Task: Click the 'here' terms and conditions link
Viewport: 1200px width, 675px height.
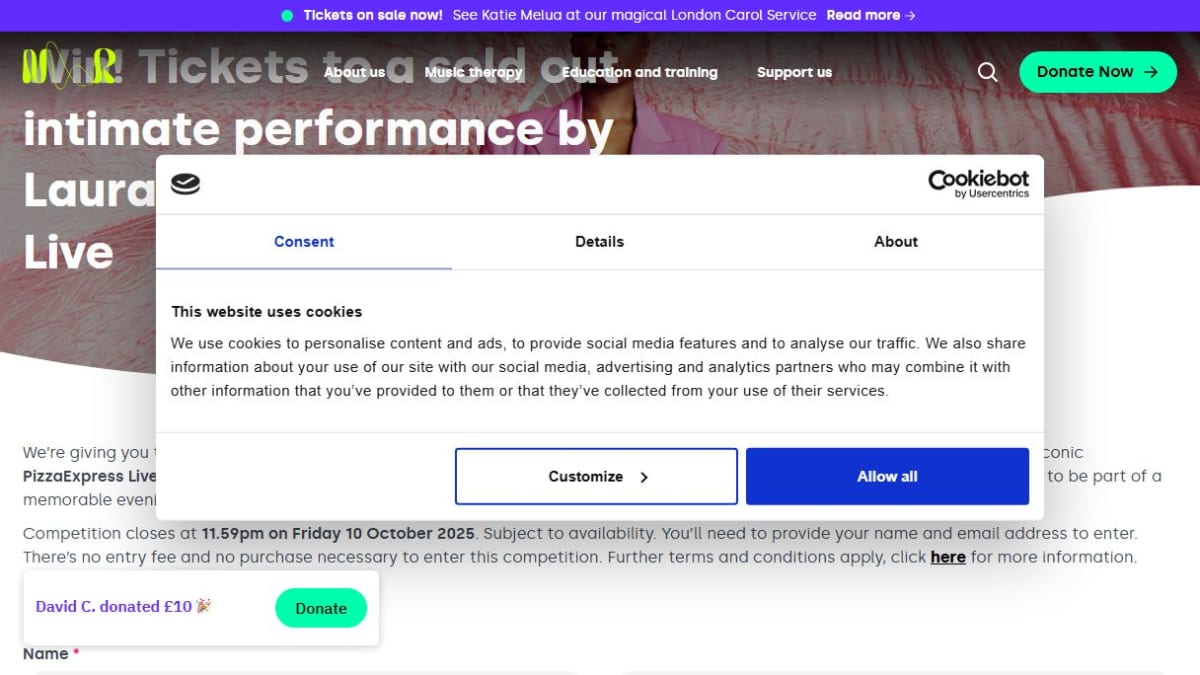Action: [948, 557]
